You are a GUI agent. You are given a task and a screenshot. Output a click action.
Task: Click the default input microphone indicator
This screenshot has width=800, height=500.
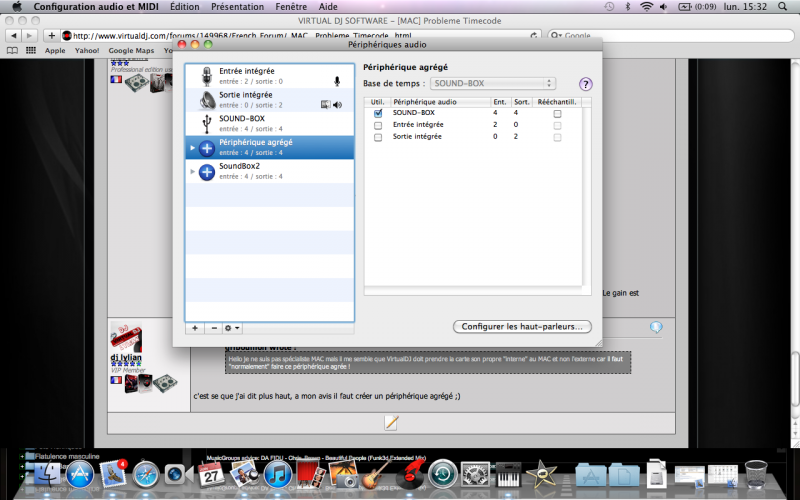[x=337, y=81]
